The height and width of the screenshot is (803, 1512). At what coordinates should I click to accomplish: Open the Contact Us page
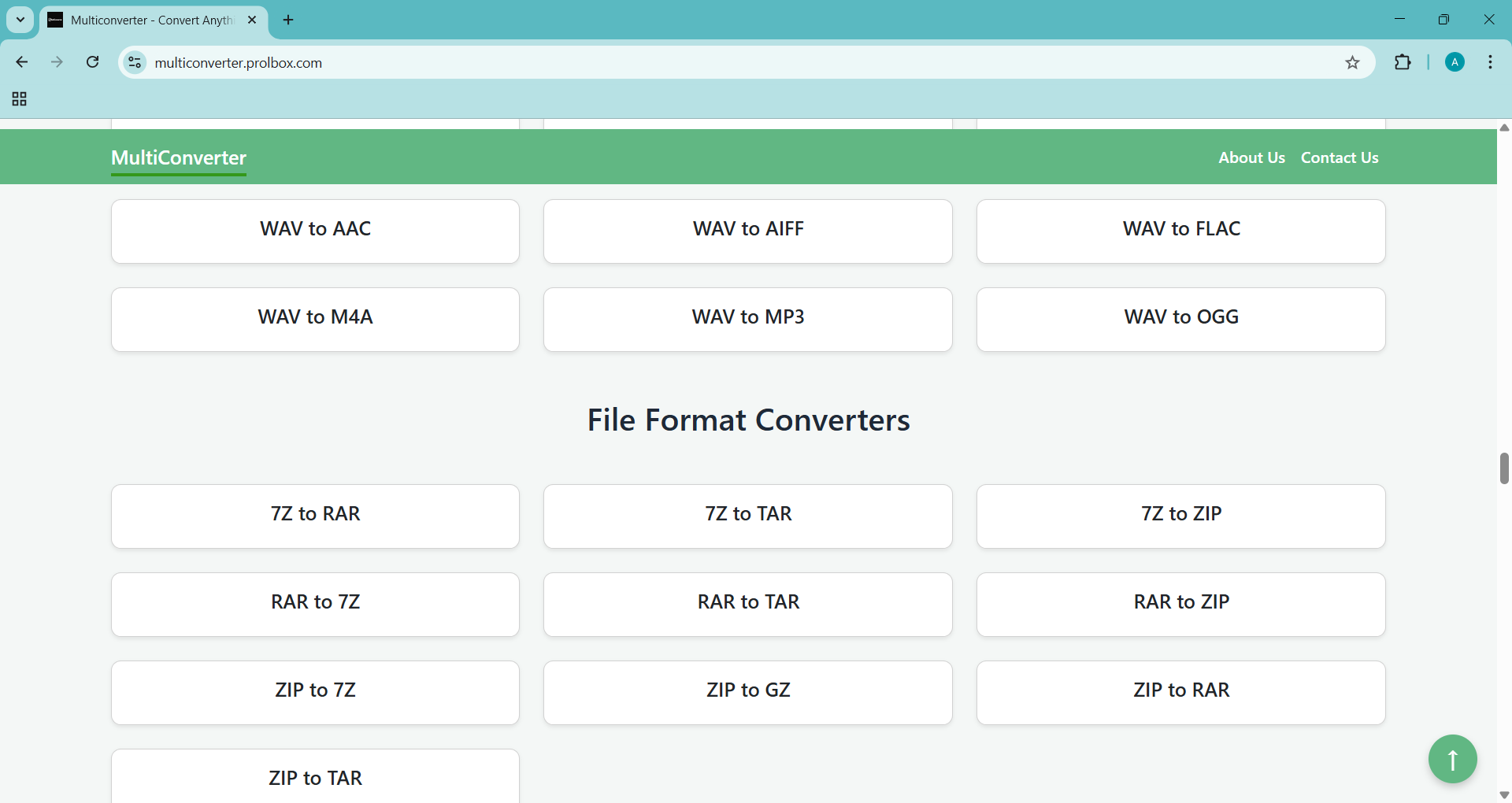click(x=1339, y=157)
